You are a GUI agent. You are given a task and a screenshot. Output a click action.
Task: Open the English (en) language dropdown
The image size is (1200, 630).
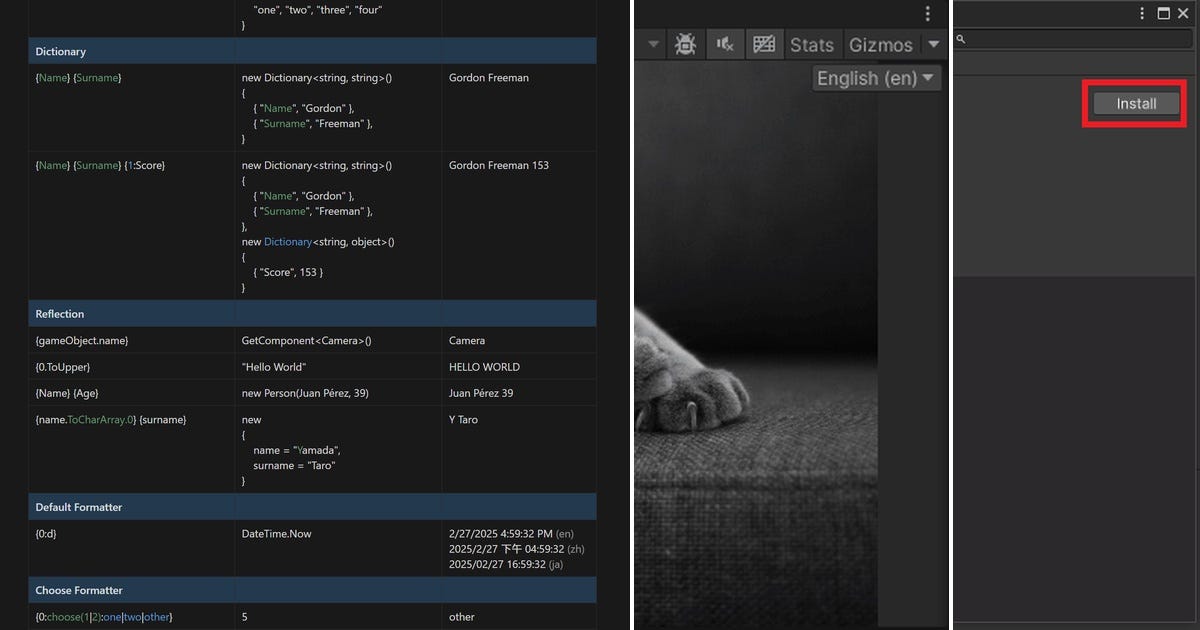point(875,78)
